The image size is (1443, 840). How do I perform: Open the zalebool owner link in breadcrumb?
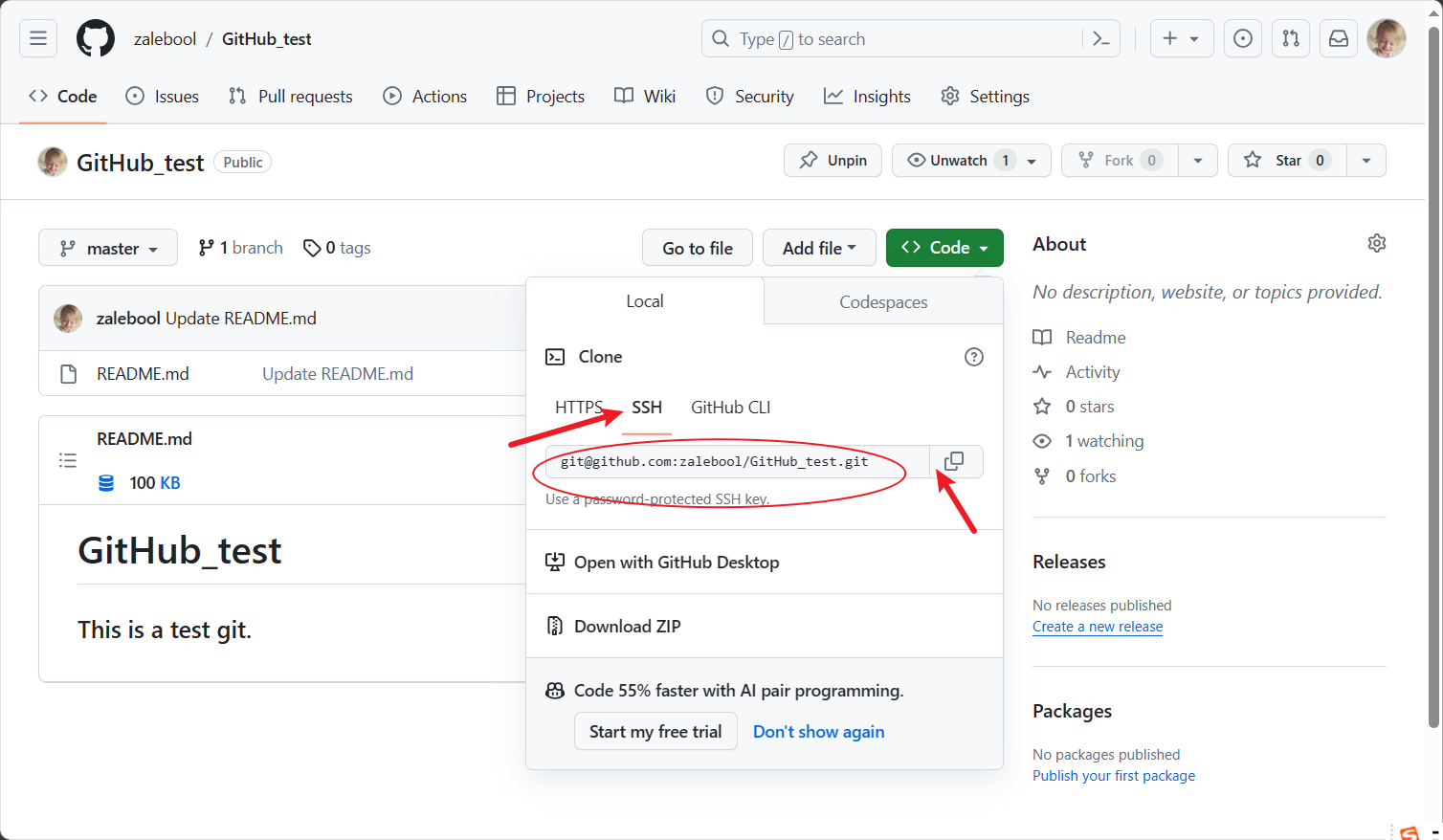tap(165, 39)
